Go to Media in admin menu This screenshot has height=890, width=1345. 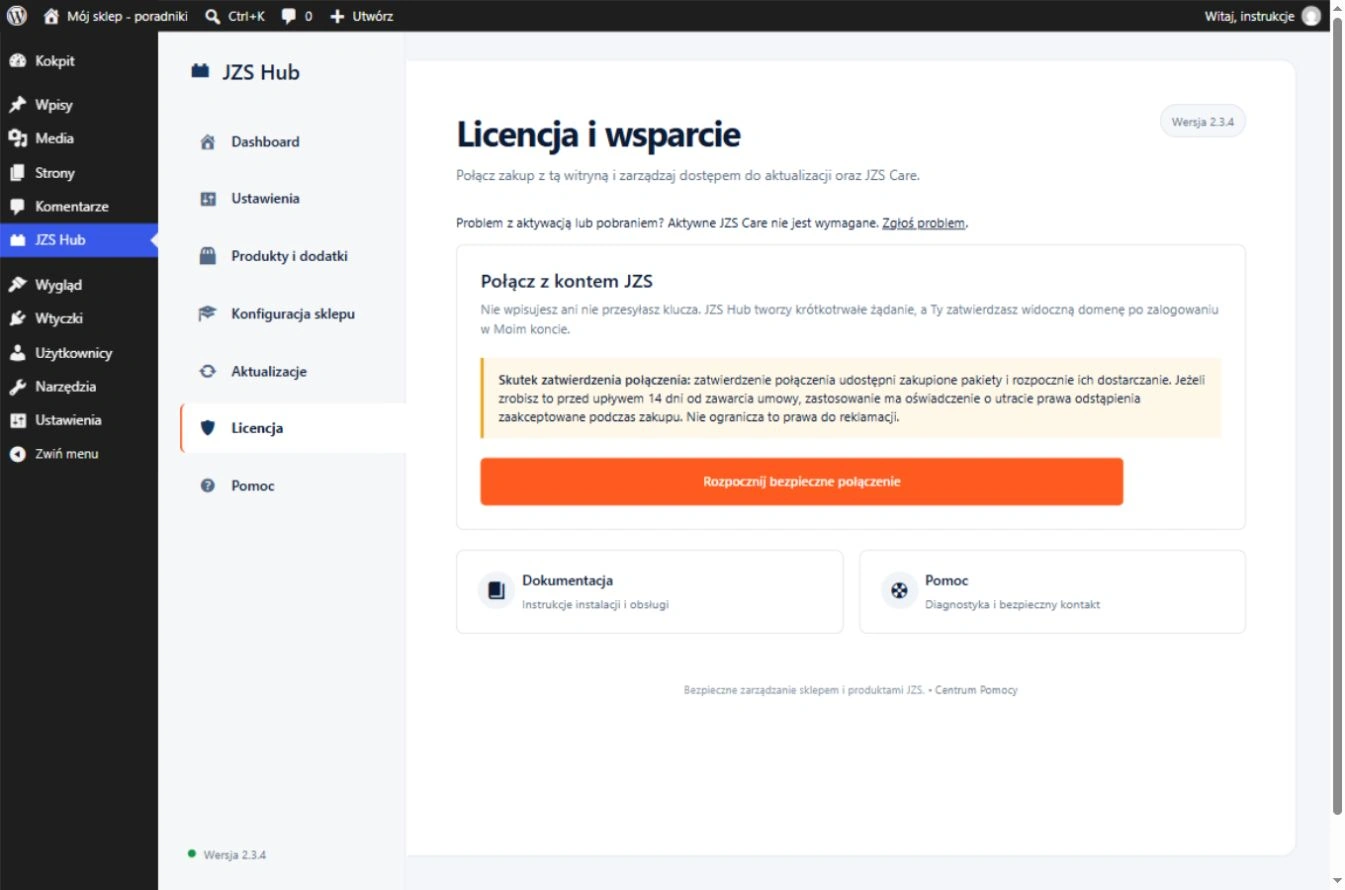[x=79, y=139]
